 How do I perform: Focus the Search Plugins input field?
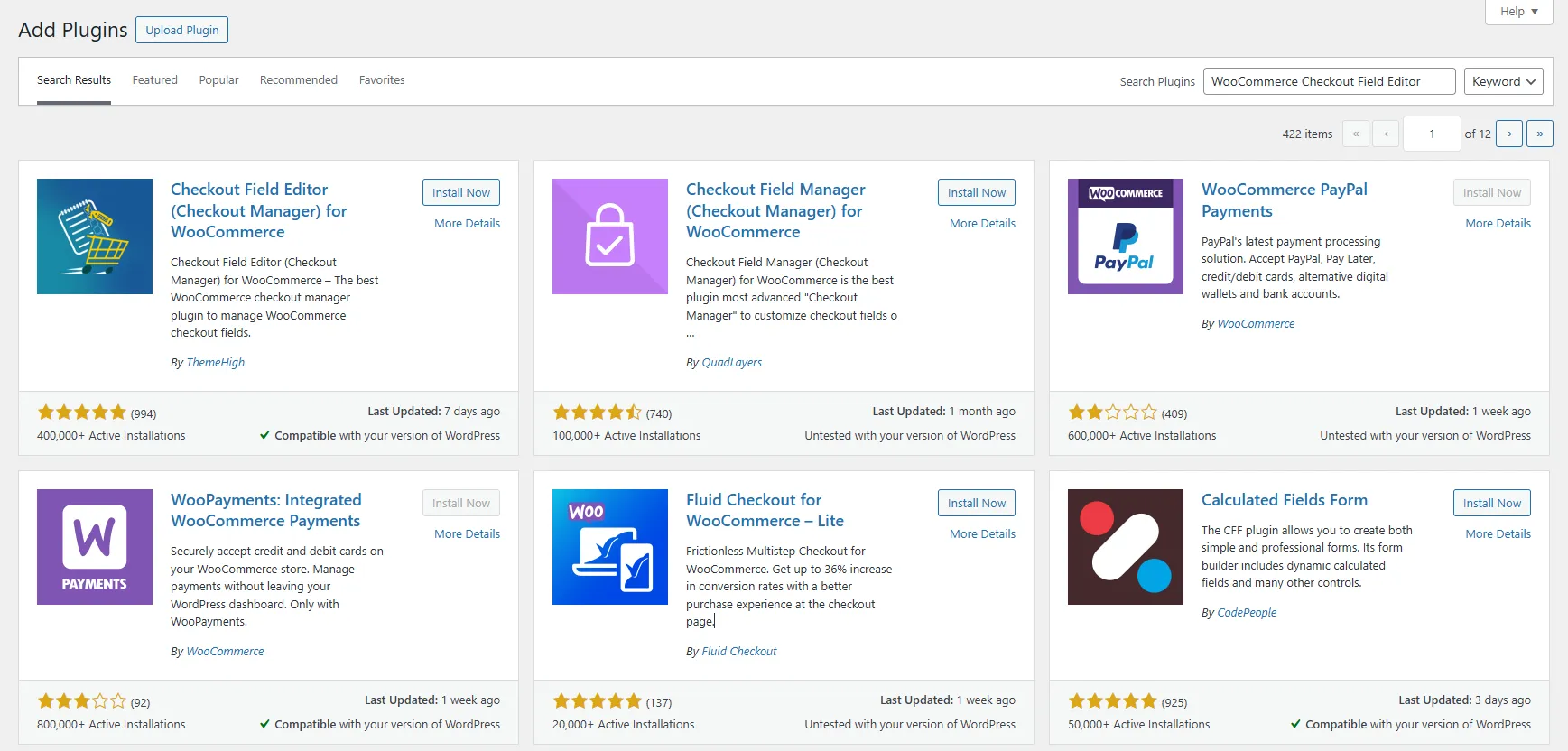pyautogui.click(x=1329, y=81)
